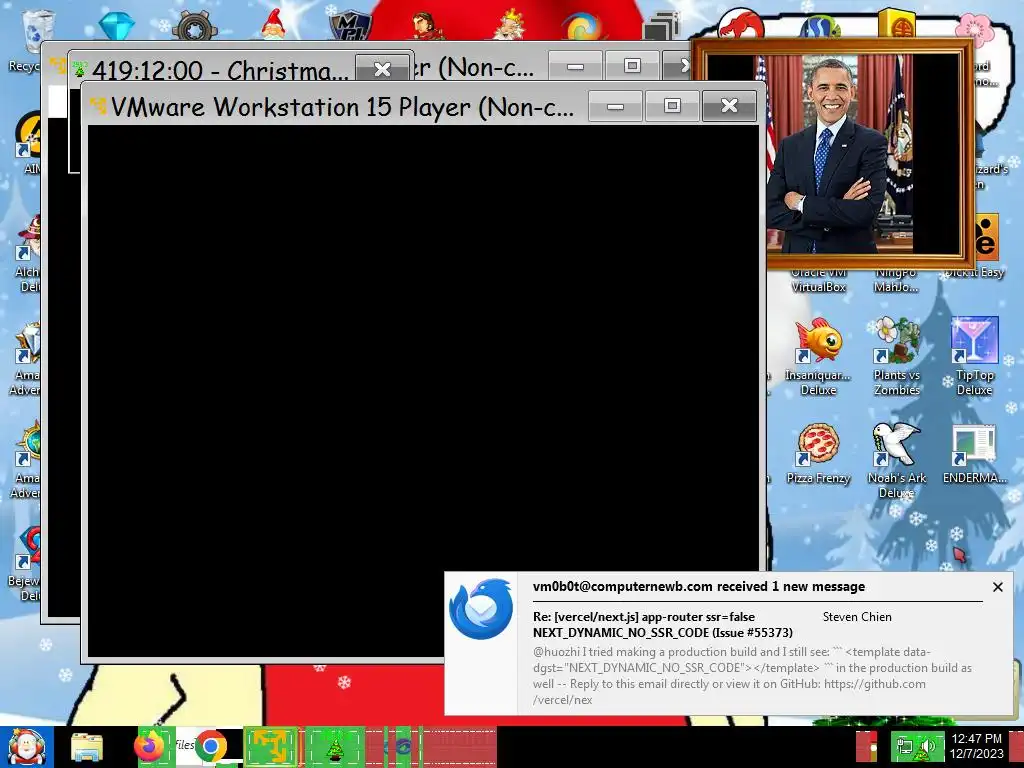Open the taskbar clock showing 12:47 PM

coord(977,747)
